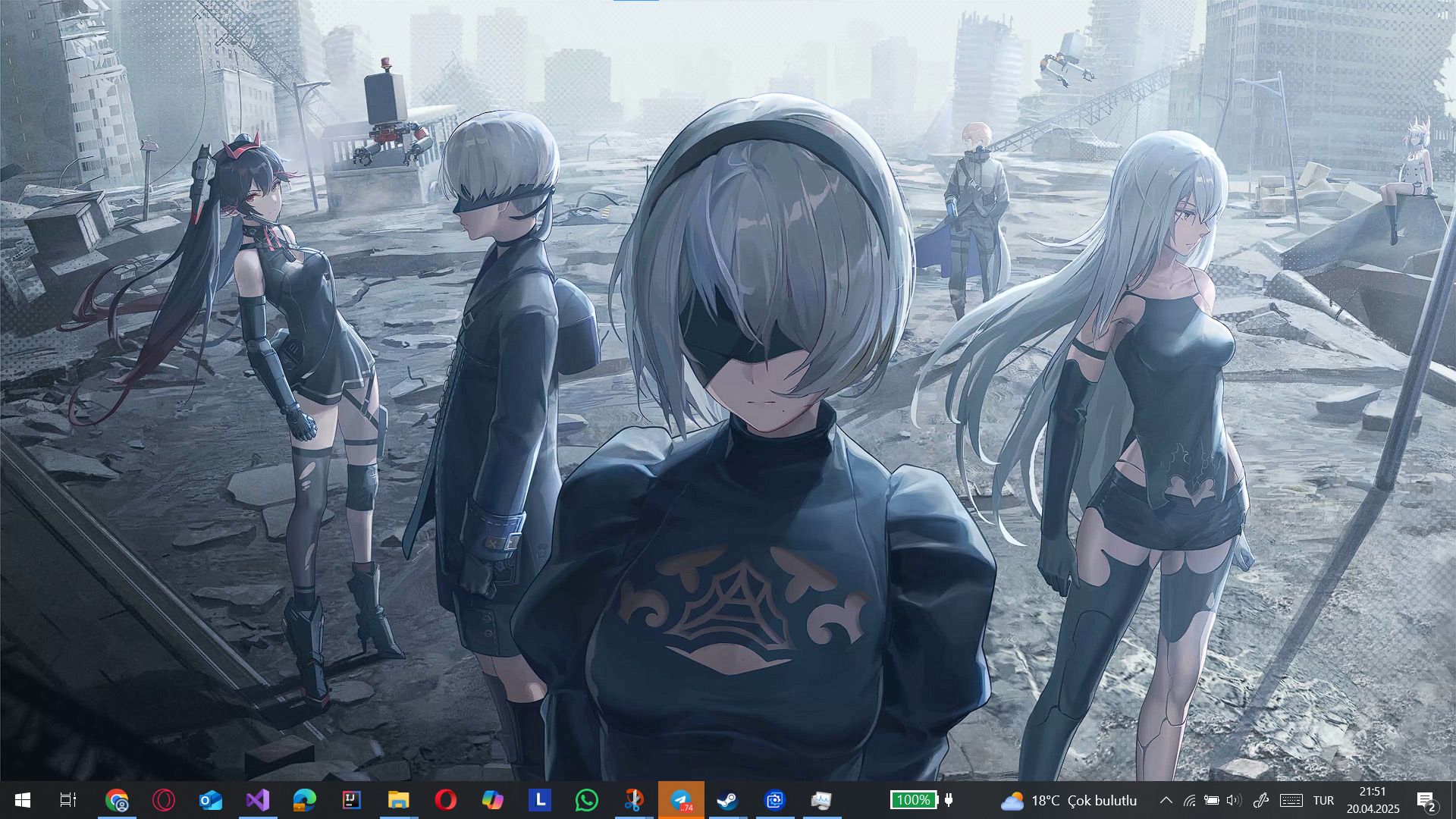Open the Windows Start menu
Image resolution: width=1456 pixels, height=819 pixels.
[x=22, y=800]
